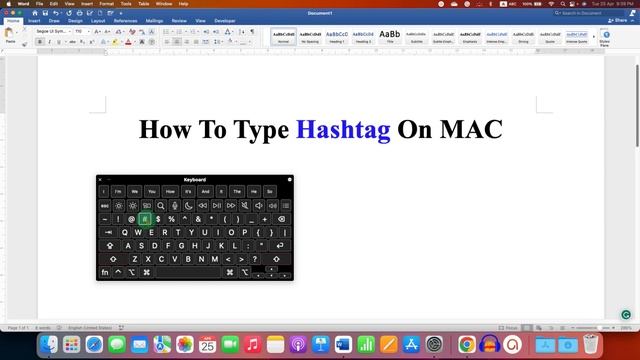Open the Developer tab
This screenshot has height=360, width=640.
click(225, 21)
